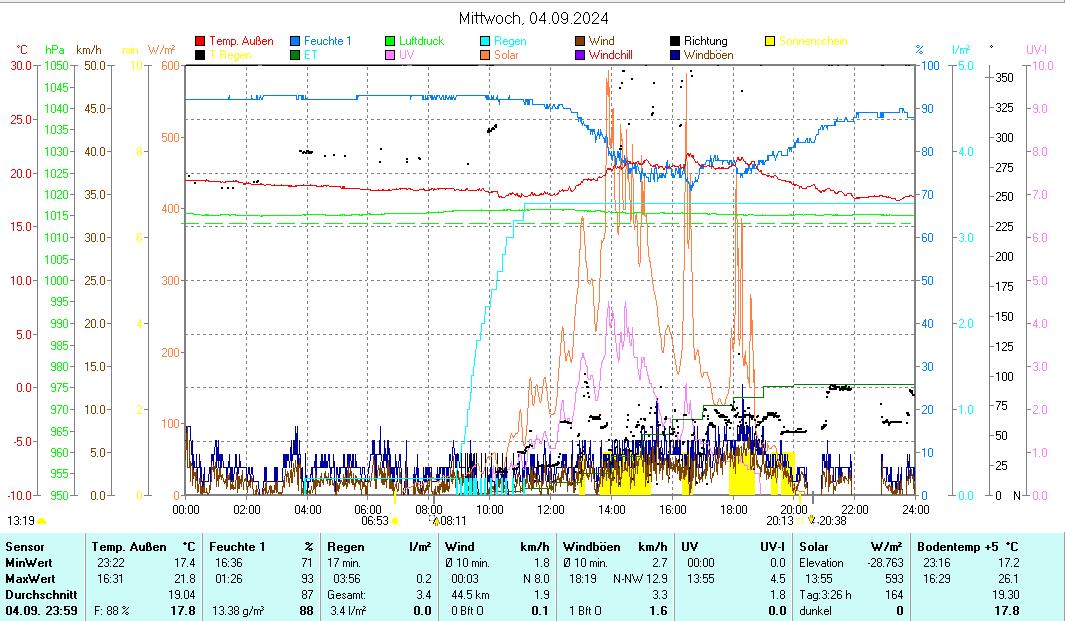Image resolution: width=1065 pixels, height=621 pixels.
Task: Click the black Richtung legend swatch
Action: [x=675, y=41]
